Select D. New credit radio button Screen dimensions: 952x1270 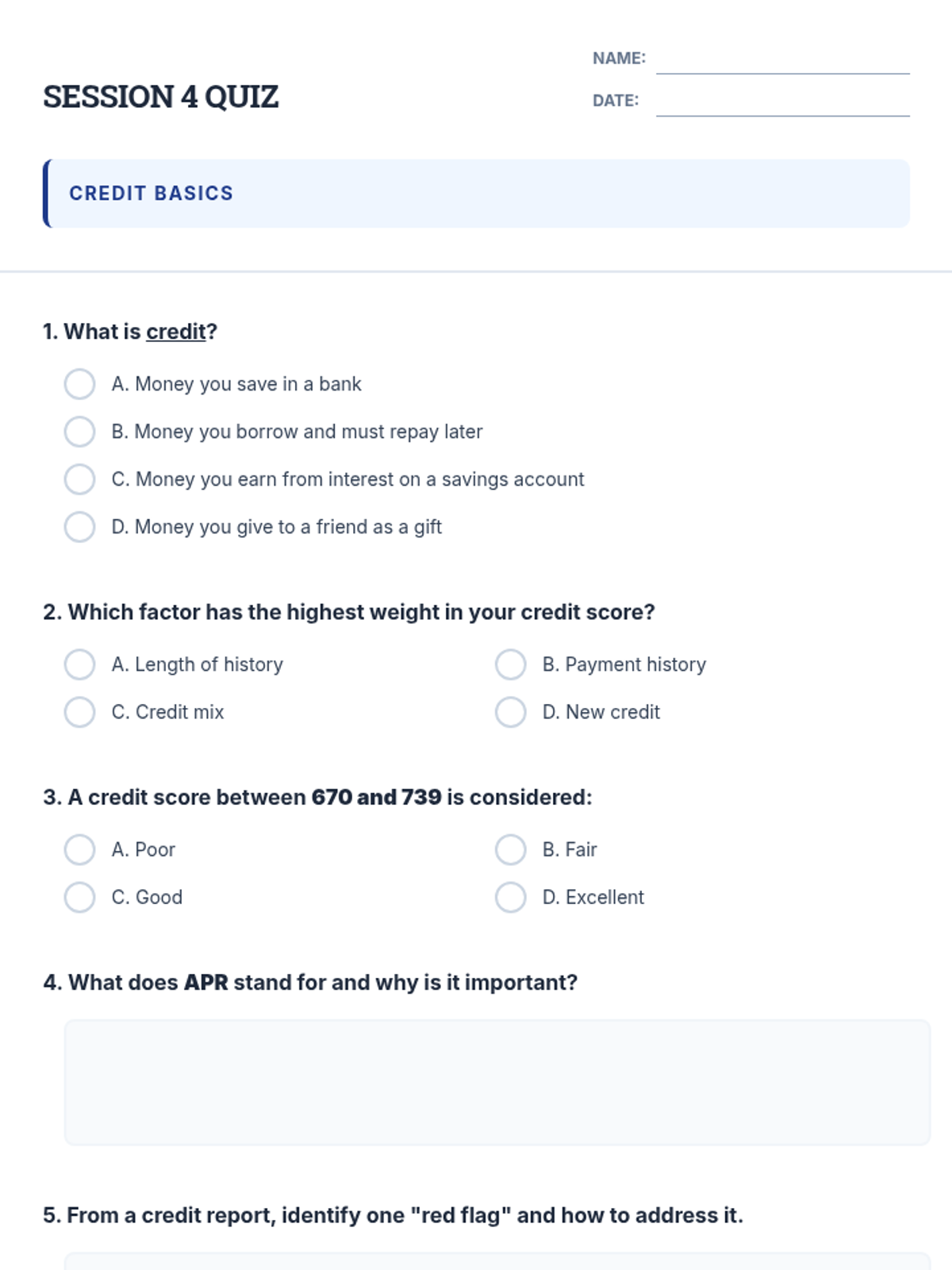tap(510, 712)
